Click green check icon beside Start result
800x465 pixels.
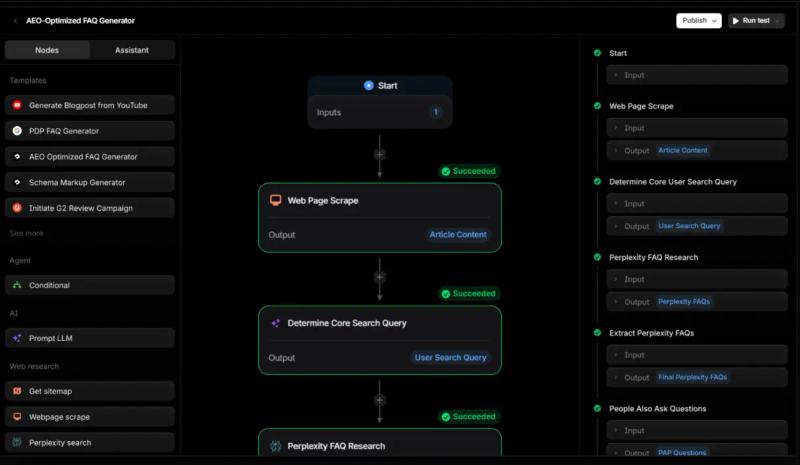coord(597,53)
